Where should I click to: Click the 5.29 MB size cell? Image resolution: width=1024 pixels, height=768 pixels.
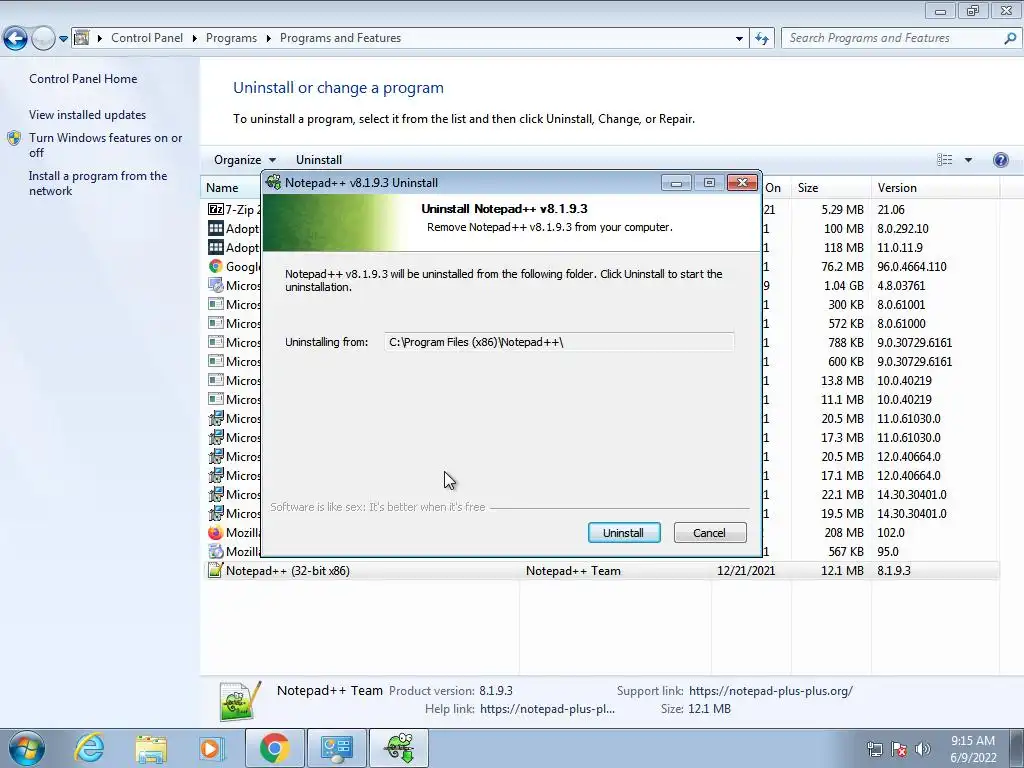pyautogui.click(x=842, y=210)
